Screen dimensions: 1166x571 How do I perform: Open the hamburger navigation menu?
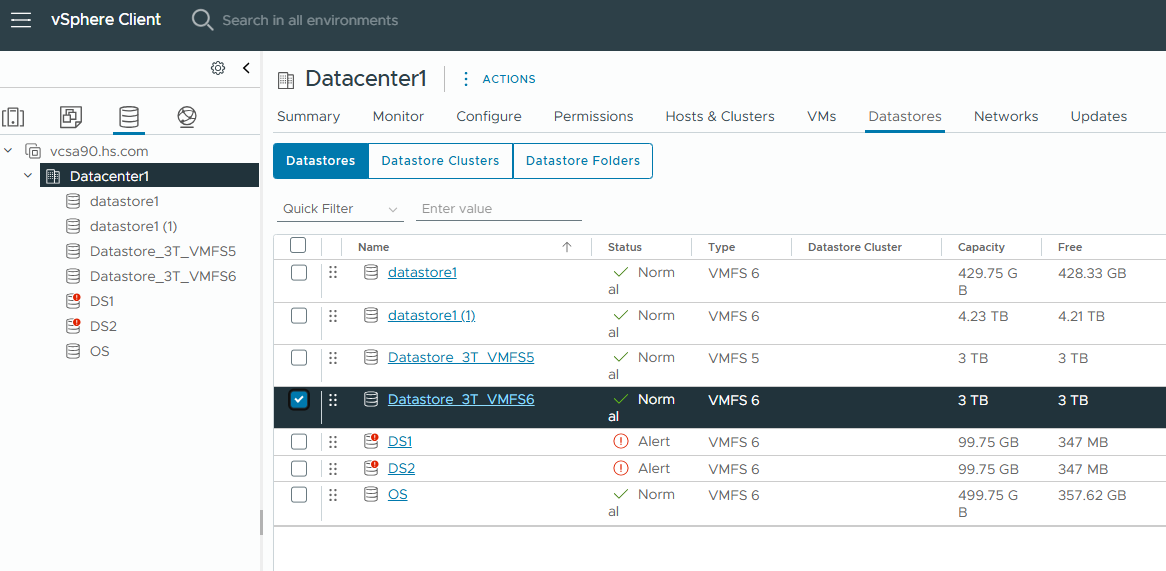(21, 20)
